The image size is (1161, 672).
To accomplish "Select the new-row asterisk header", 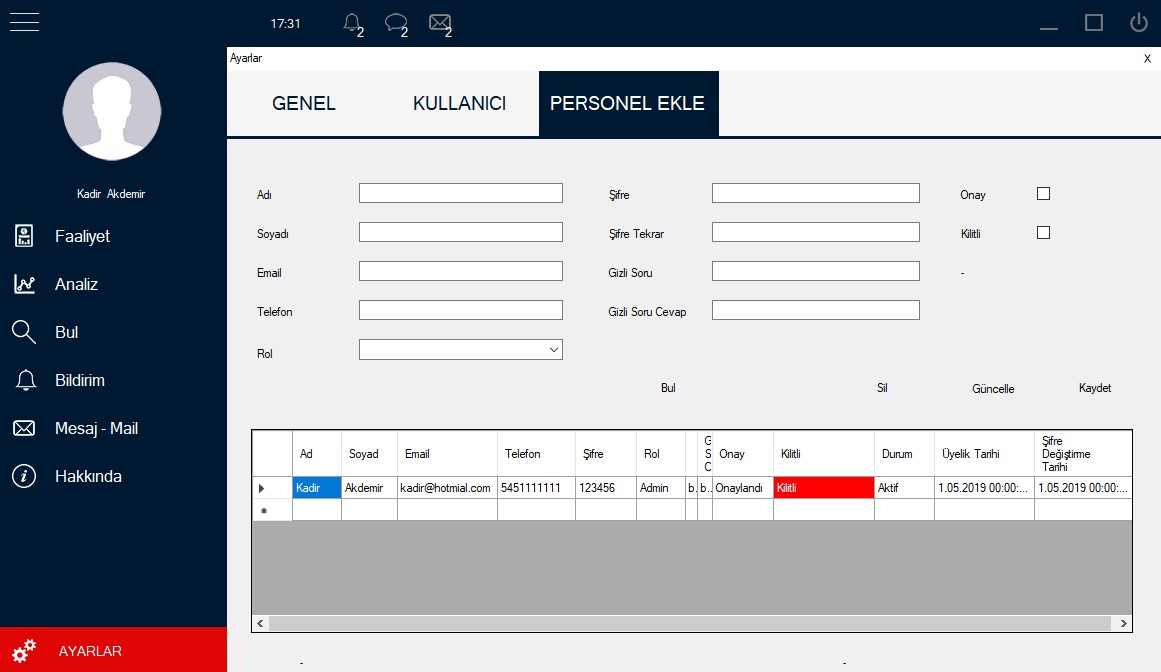I will pos(272,510).
